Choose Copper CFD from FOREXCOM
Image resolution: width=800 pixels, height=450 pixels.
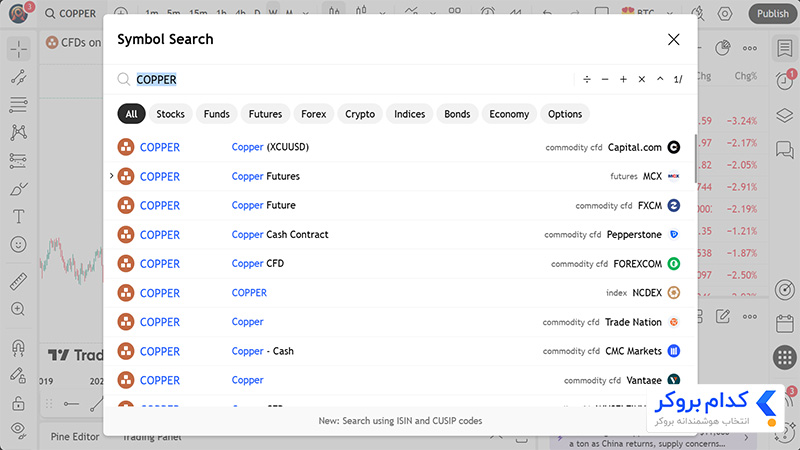coord(399,264)
